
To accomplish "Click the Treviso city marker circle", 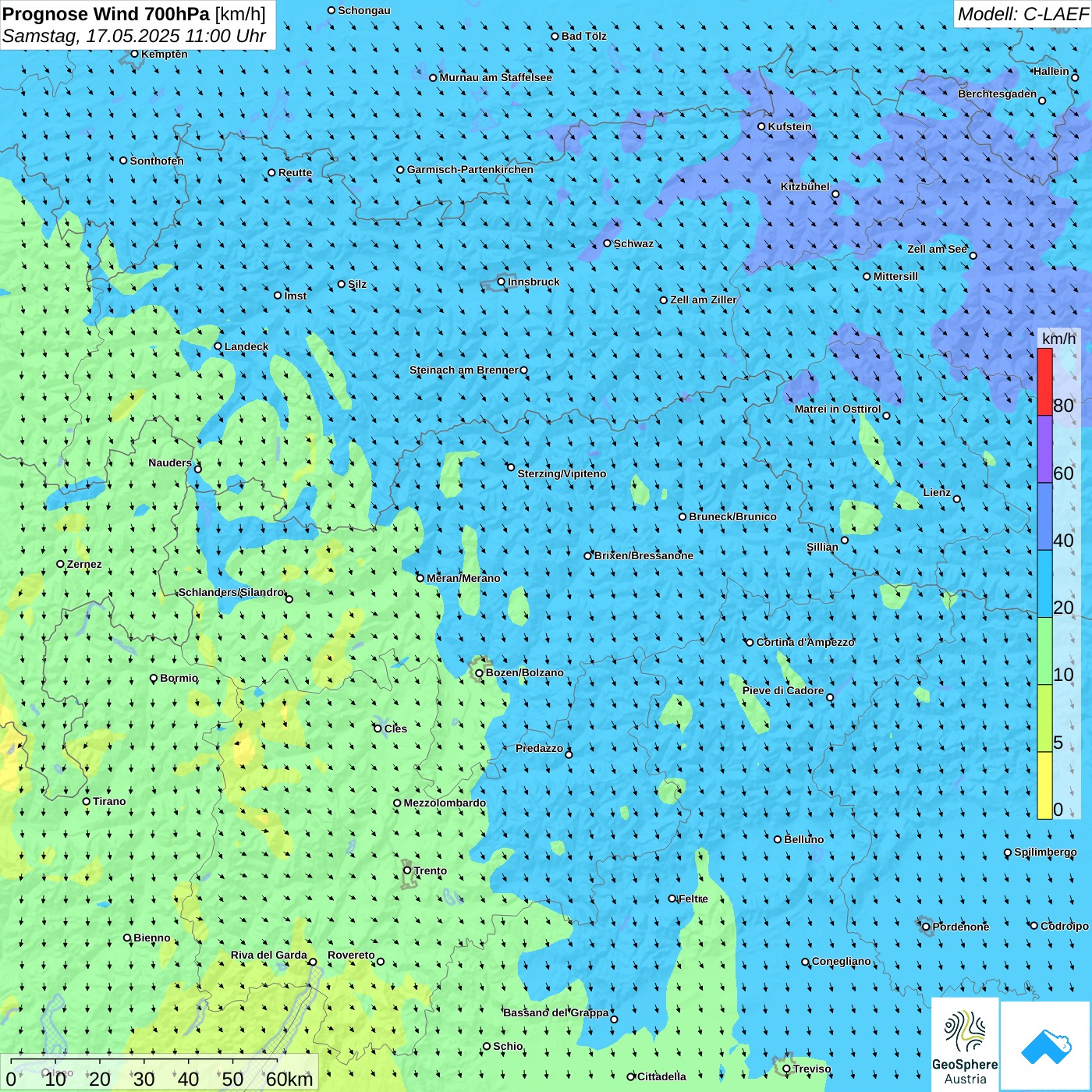I will (x=786, y=1069).
